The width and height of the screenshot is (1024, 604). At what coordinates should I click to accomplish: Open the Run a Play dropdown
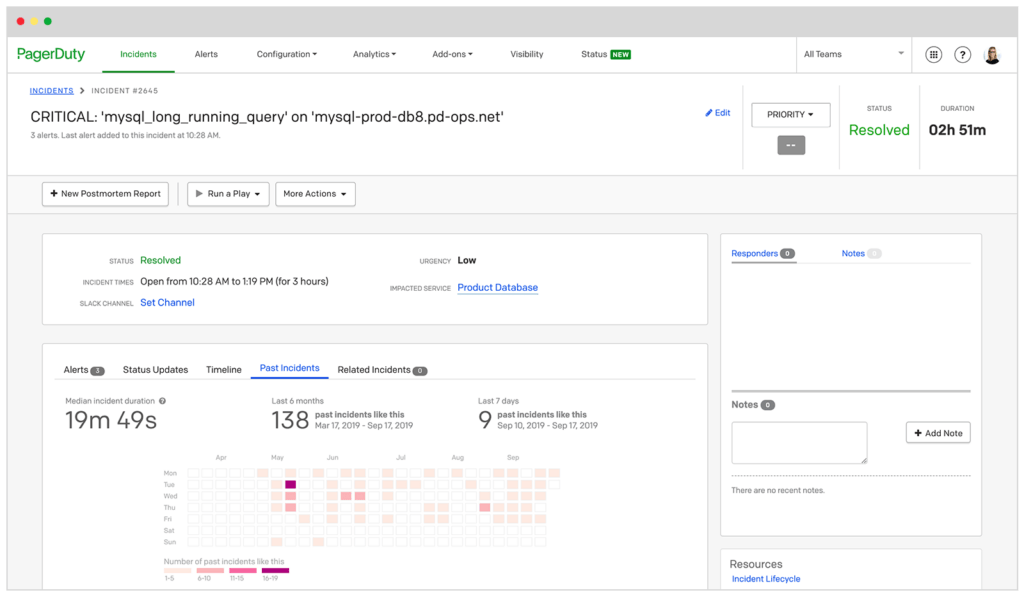pyautogui.click(x=228, y=194)
